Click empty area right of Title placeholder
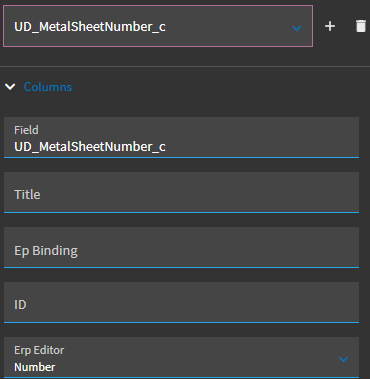 pyautogui.click(x=200, y=193)
